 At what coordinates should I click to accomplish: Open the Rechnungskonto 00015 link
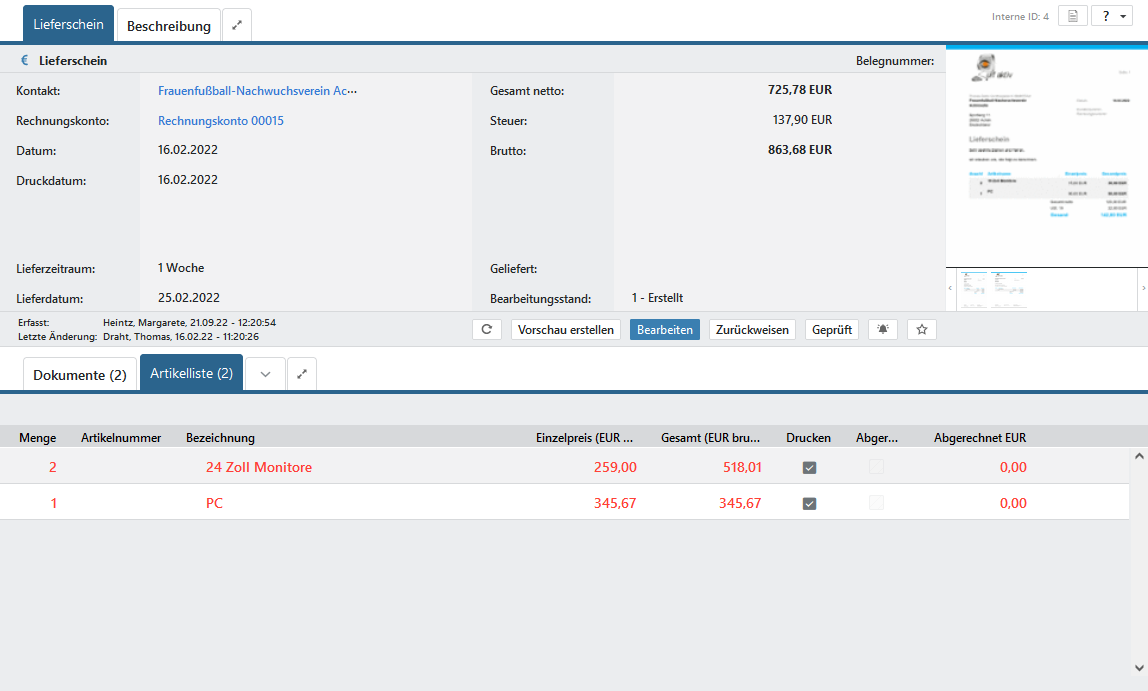221,121
